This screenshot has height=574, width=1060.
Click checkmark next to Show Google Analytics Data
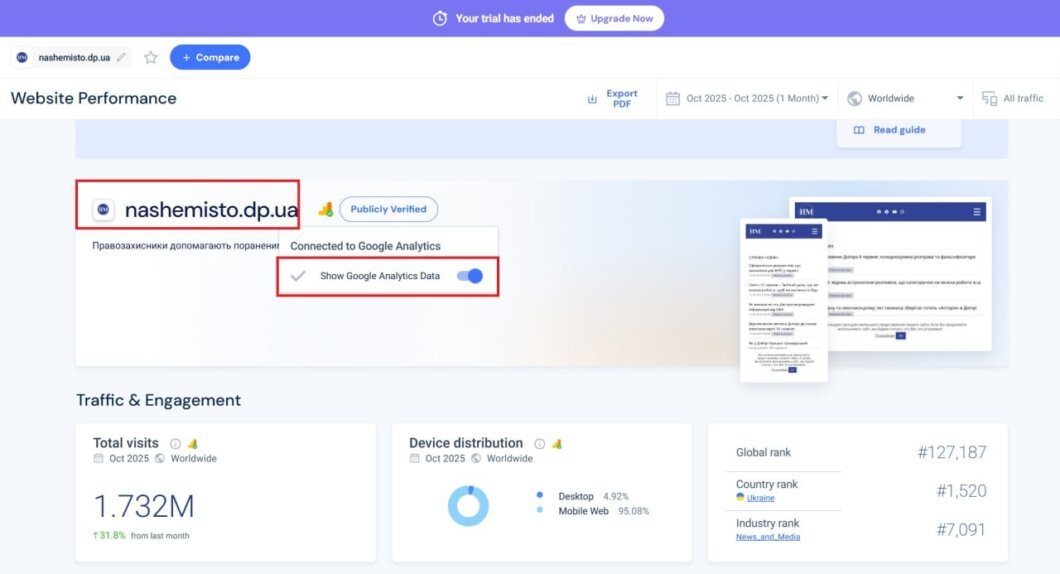click(297, 276)
